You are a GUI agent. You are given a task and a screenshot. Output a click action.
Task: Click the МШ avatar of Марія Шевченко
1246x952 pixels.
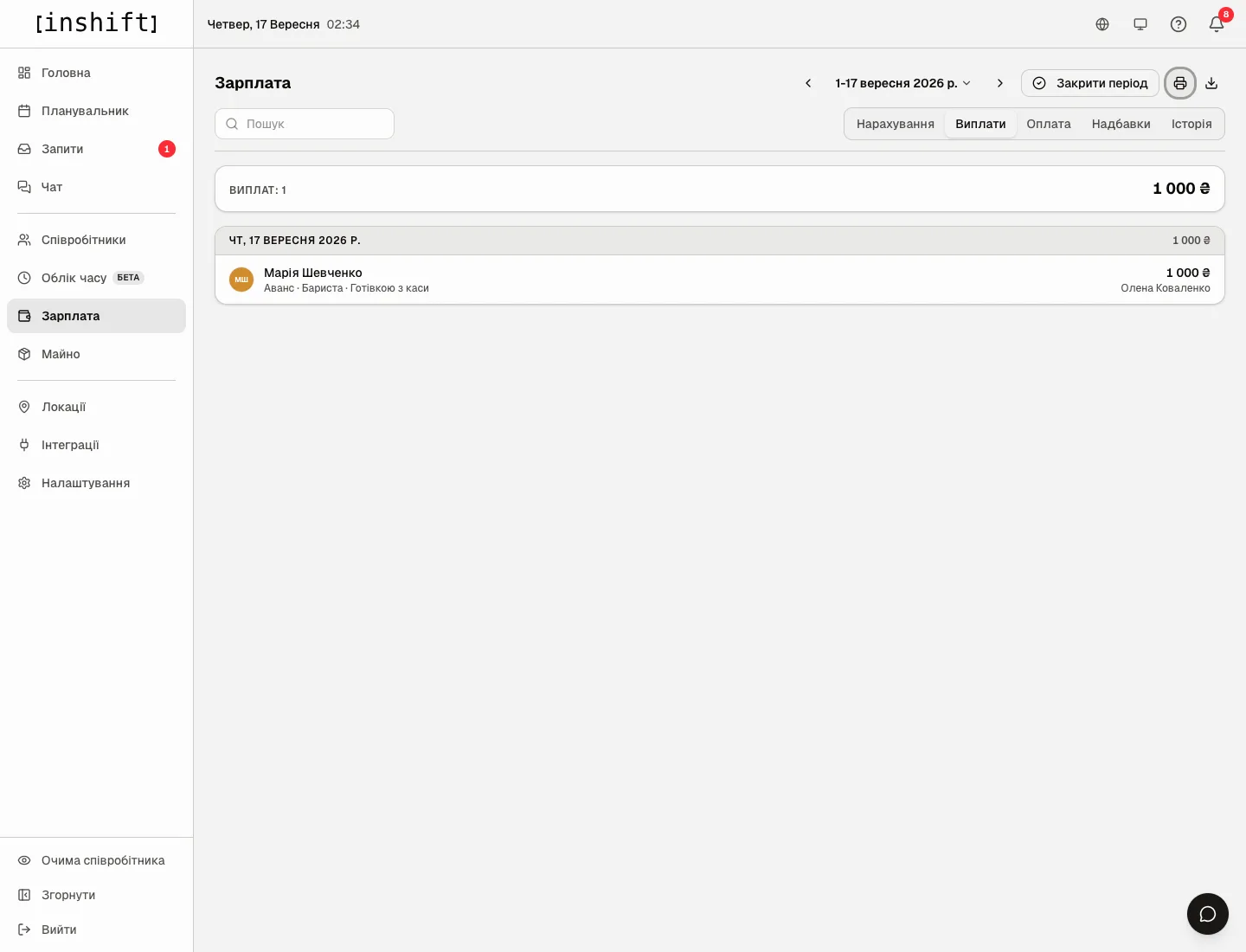241,280
